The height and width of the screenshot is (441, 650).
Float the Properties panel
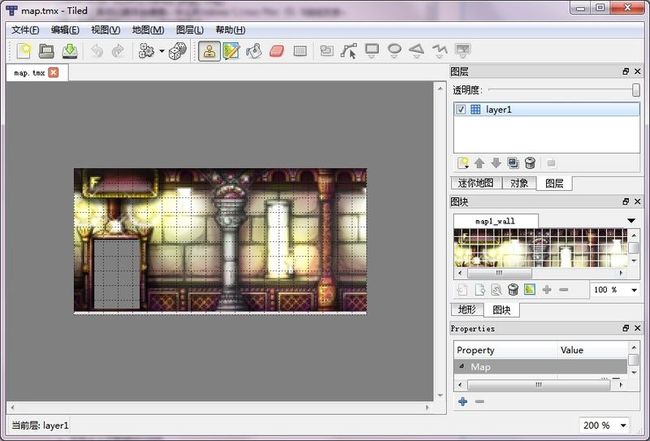[x=626, y=328]
